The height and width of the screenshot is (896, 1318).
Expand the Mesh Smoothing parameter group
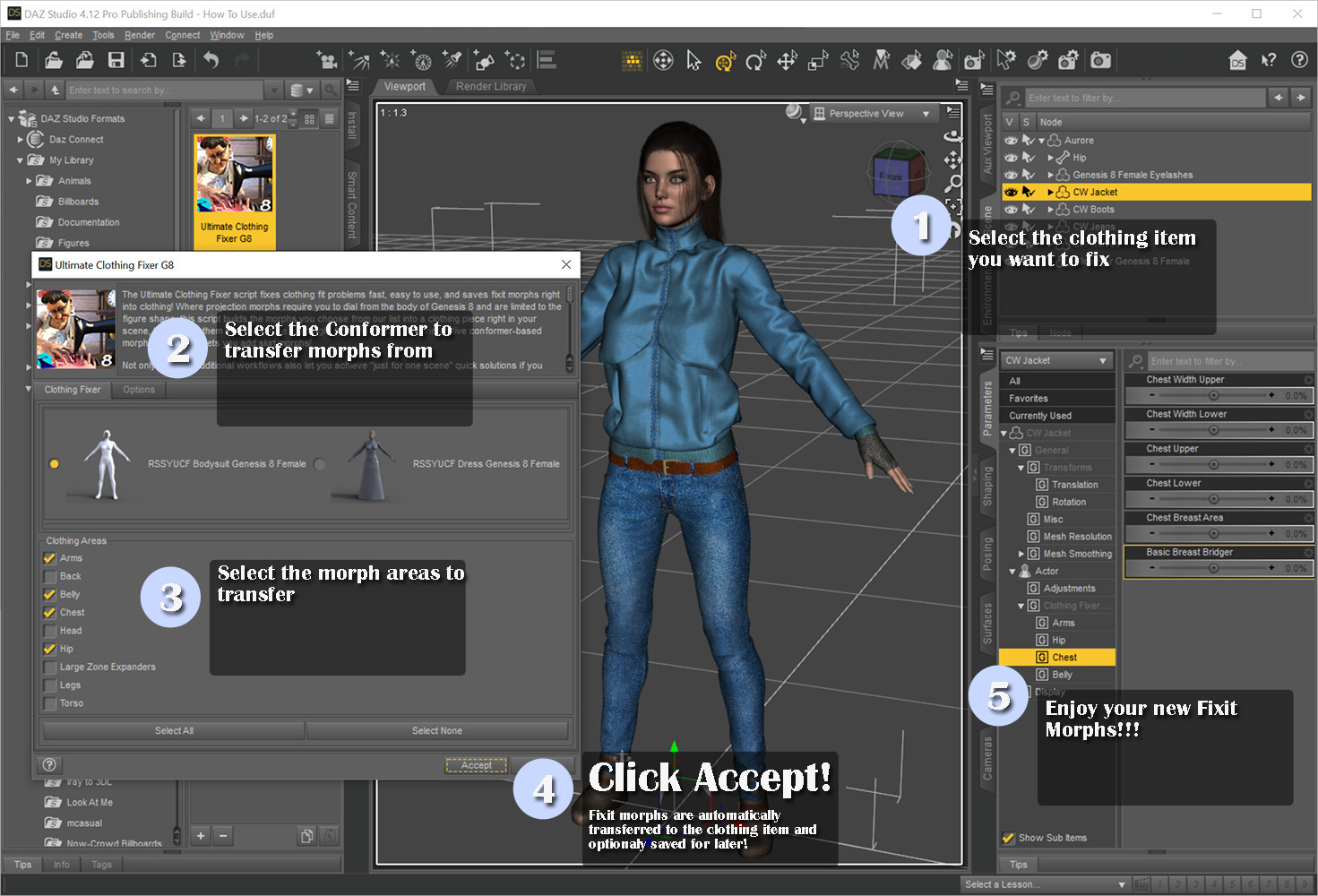(x=1021, y=554)
